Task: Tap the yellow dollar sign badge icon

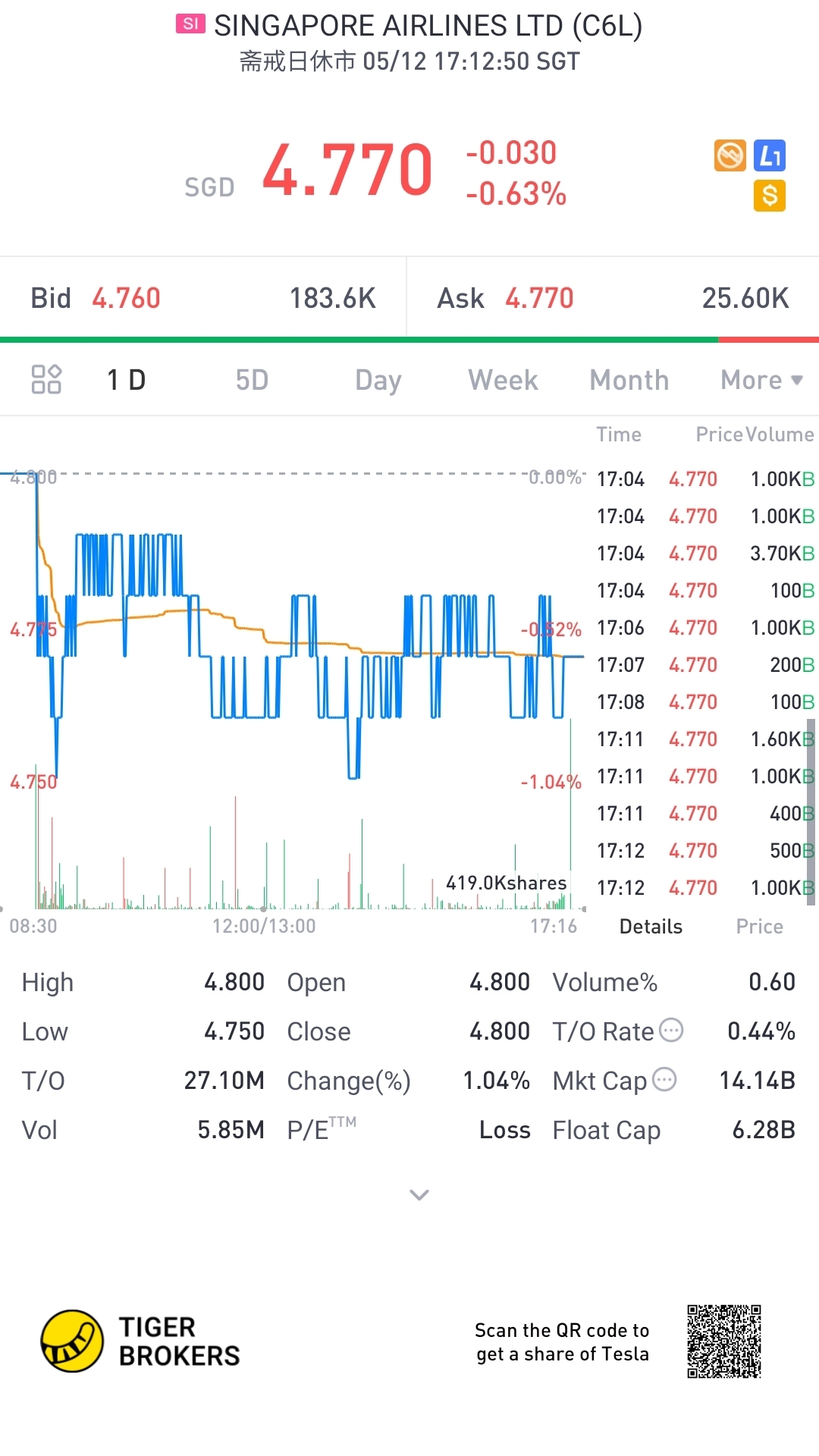Action: coord(770,196)
